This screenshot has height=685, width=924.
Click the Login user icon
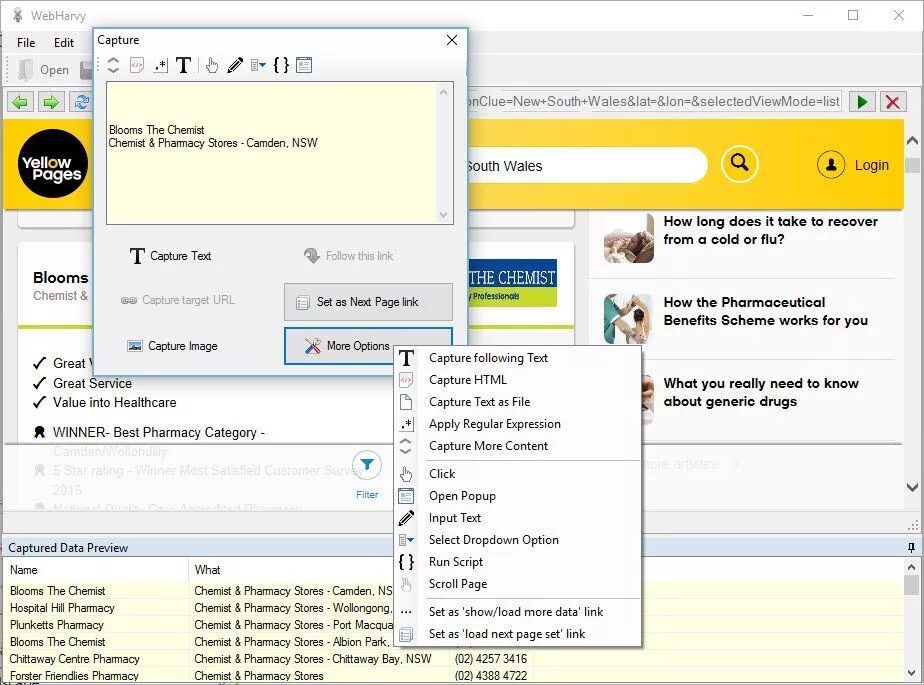click(831, 165)
